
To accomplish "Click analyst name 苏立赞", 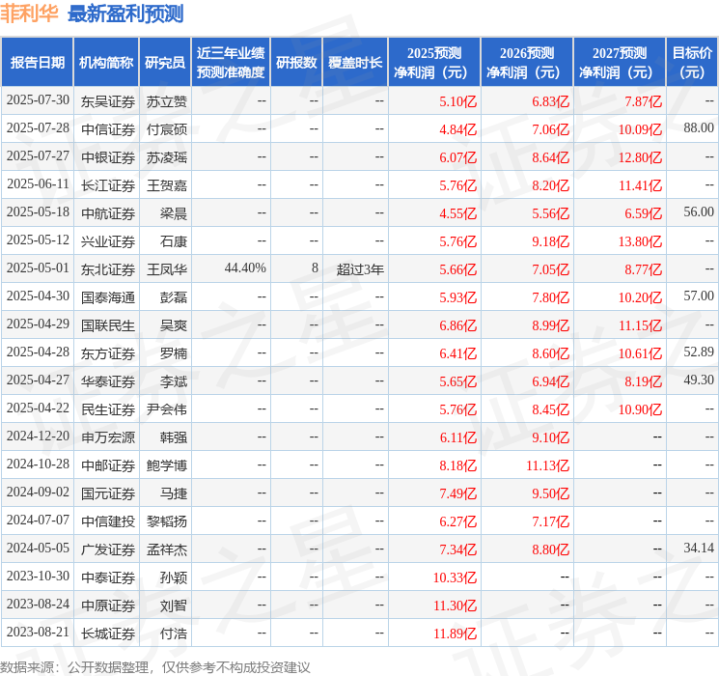I will point(166,101).
